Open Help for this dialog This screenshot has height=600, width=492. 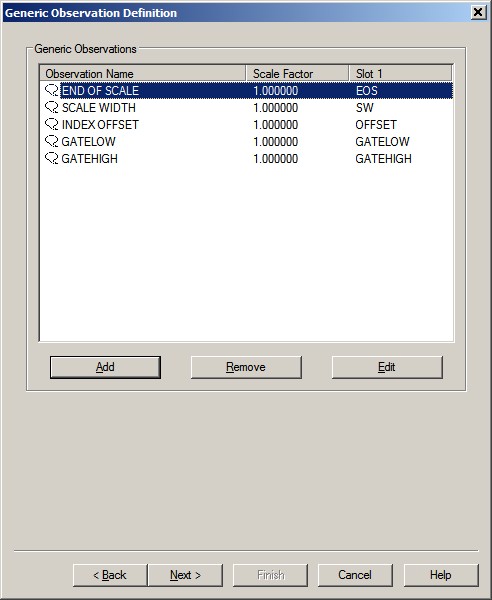click(x=441, y=575)
